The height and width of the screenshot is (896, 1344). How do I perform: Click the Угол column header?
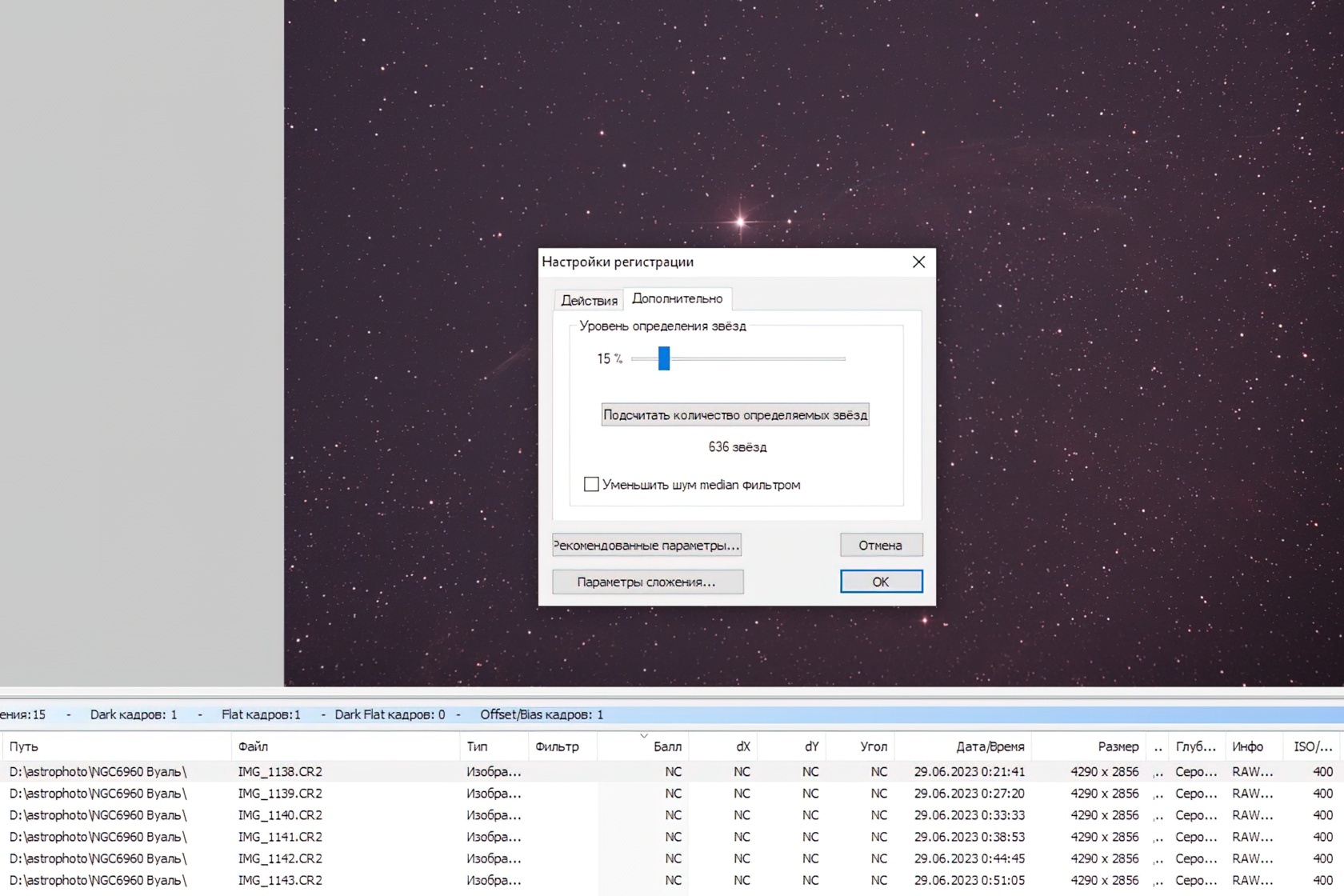pyautogui.click(x=861, y=746)
